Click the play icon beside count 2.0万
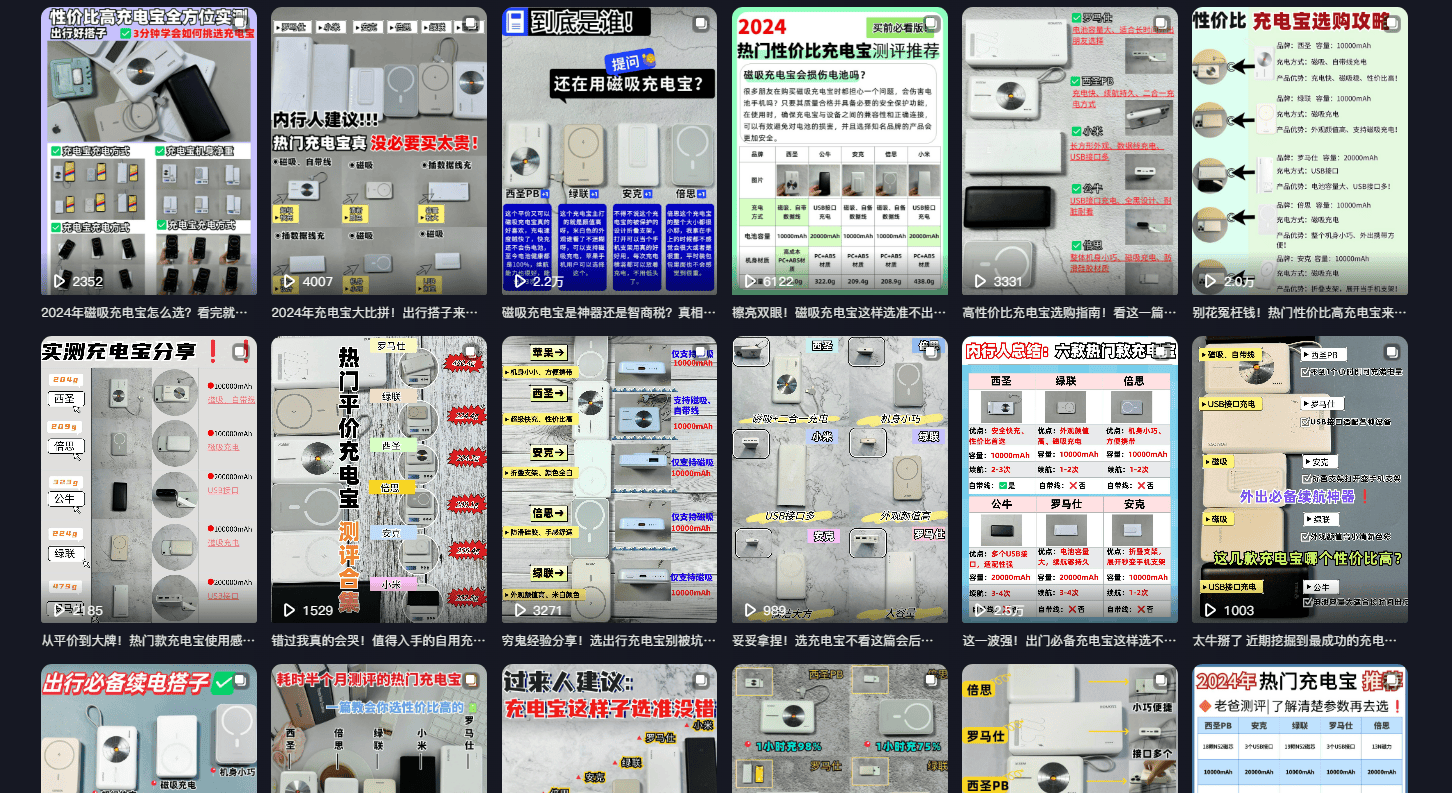 point(1210,282)
